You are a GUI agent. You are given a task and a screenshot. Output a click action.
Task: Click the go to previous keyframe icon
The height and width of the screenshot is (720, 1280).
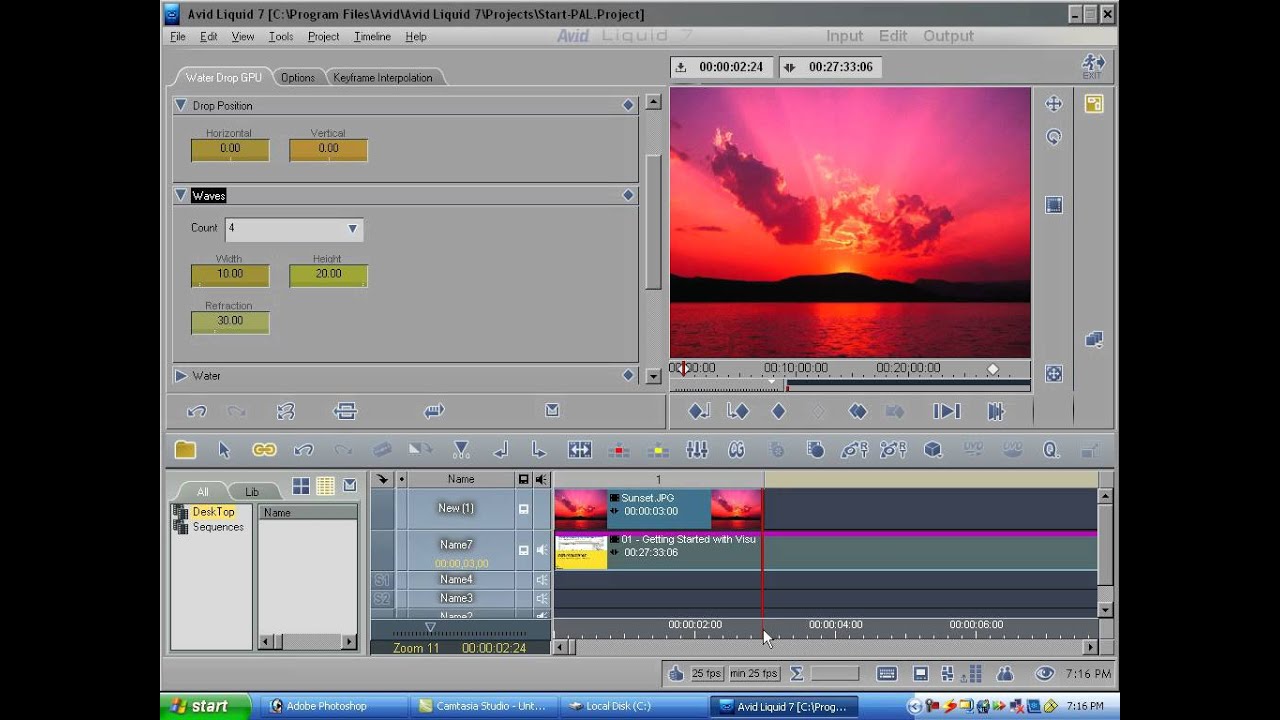[x=699, y=411]
